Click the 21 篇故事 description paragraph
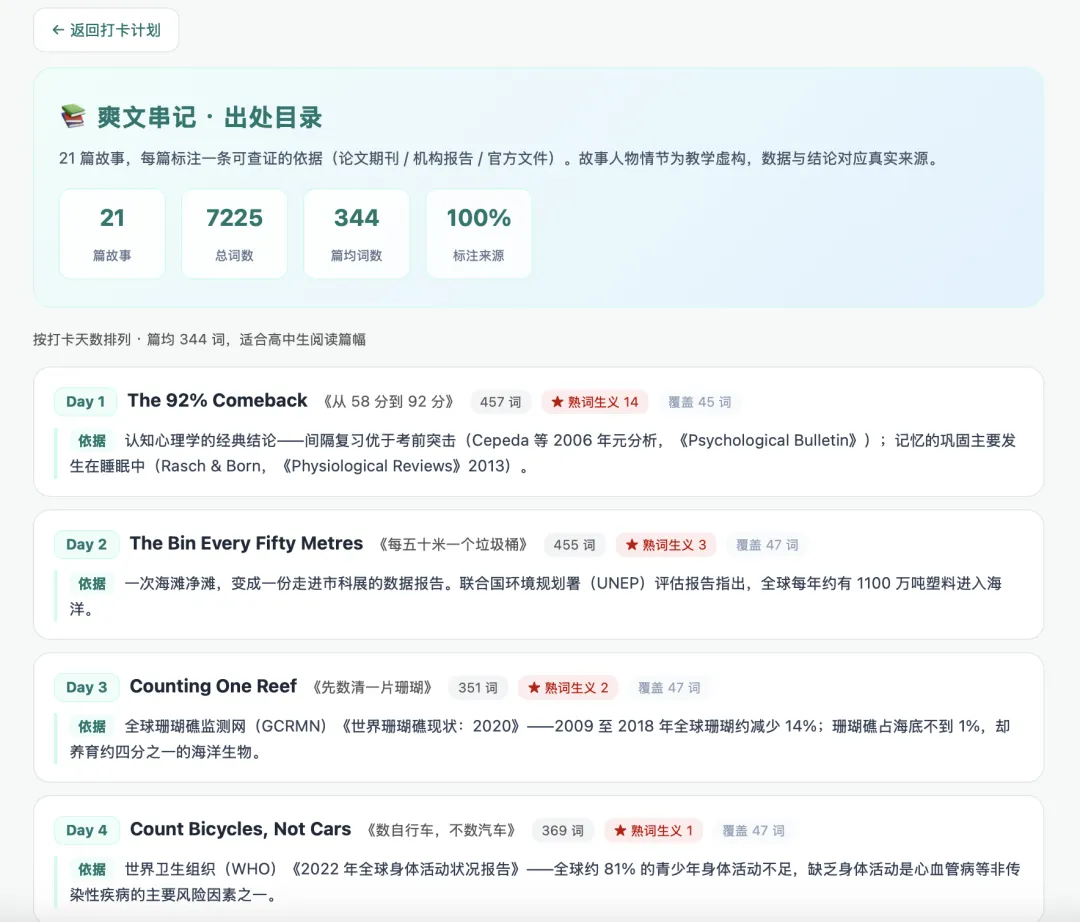This screenshot has width=1080, height=922. coord(500,158)
